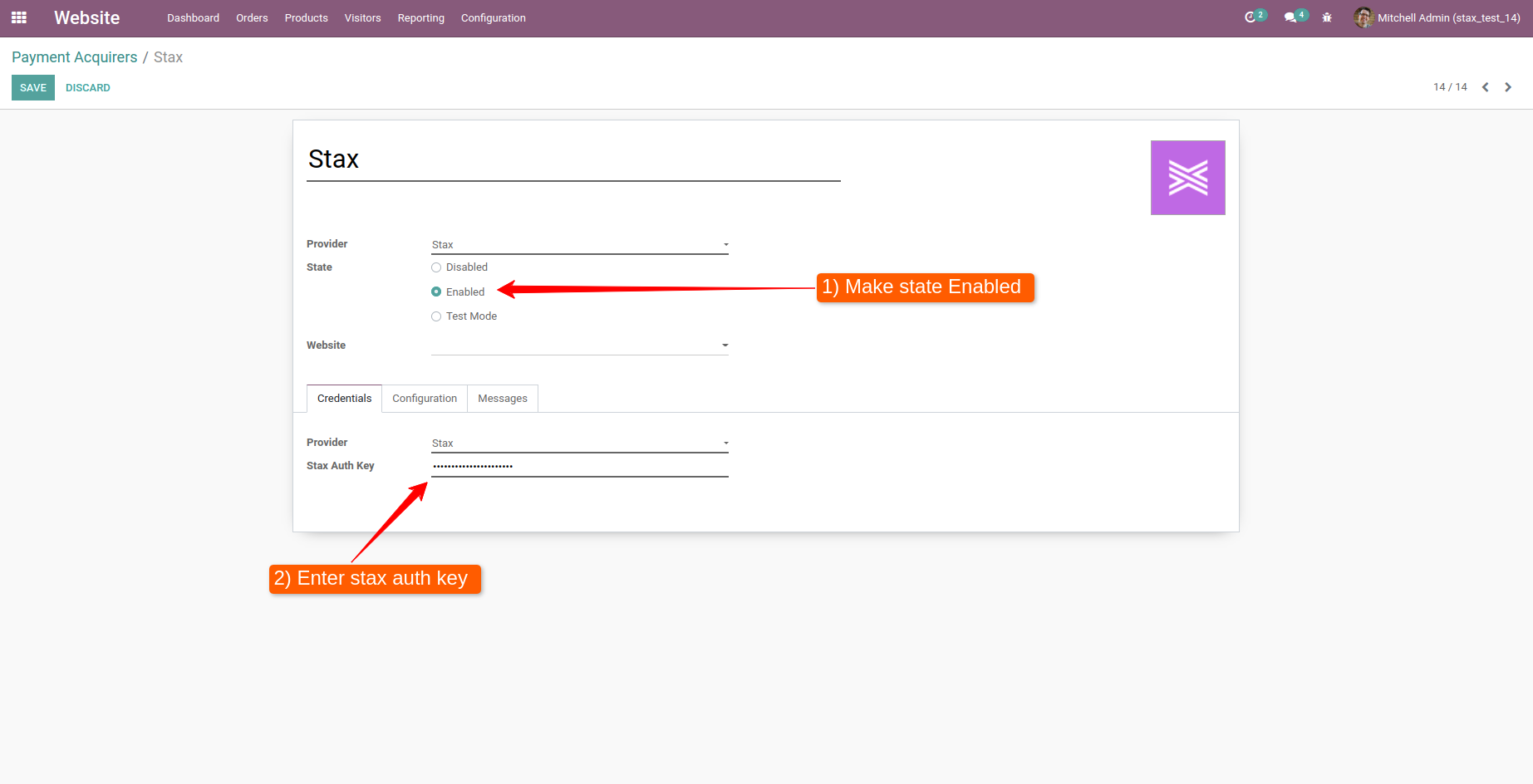Open the Dashboard menu
Viewport: 1533px width, 784px height.
[193, 17]
